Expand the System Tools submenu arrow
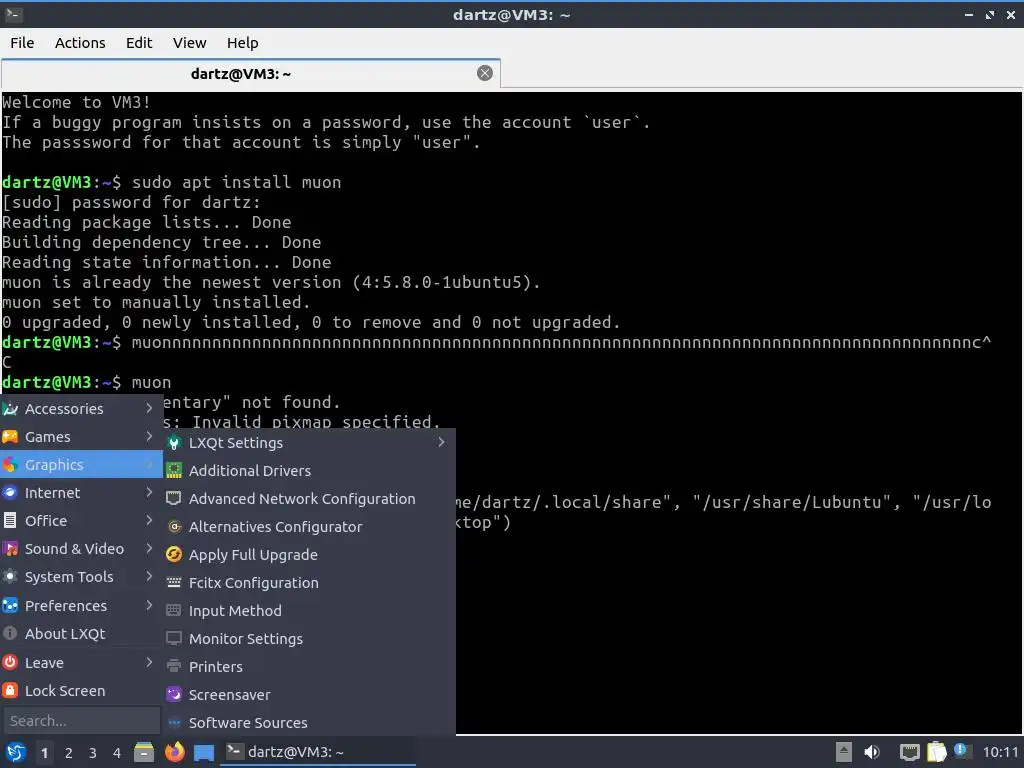Image resolution: width=1024 pixels, height=768 pixels. pyautogui.click(x=149, y=577)
